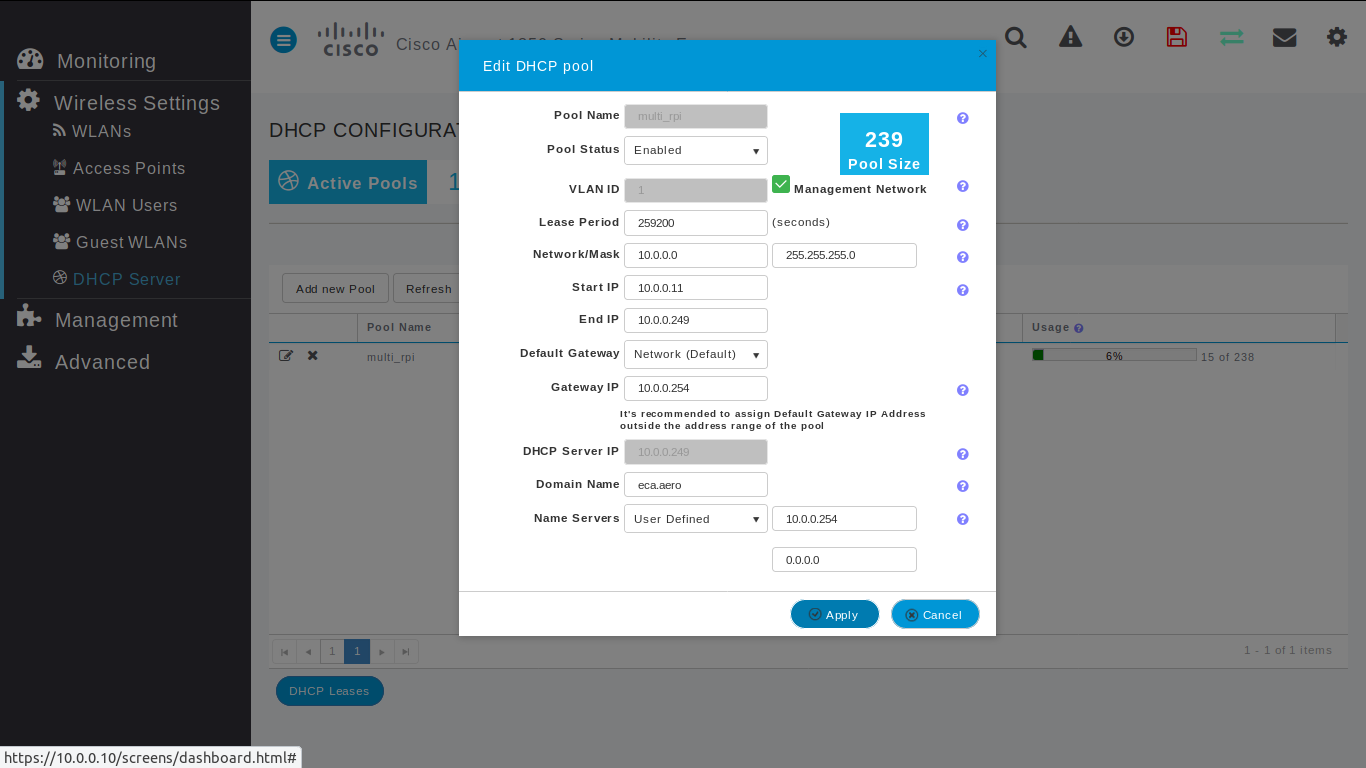Screen dimensions: 1366x768
Task: Open Monitoring in the sidebar
Action: coord(106,61)
